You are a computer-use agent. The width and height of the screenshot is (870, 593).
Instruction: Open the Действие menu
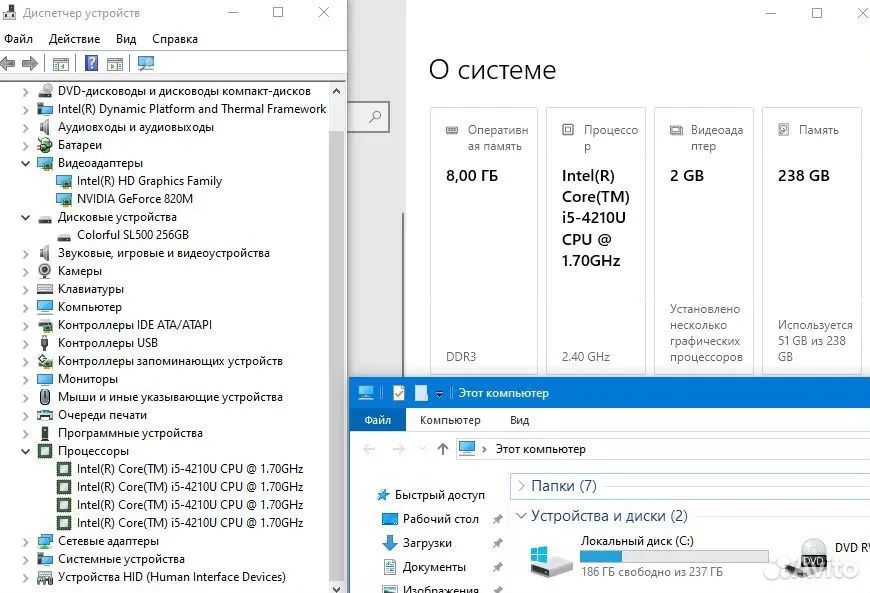pyautogui.click(x=74, y=39)
